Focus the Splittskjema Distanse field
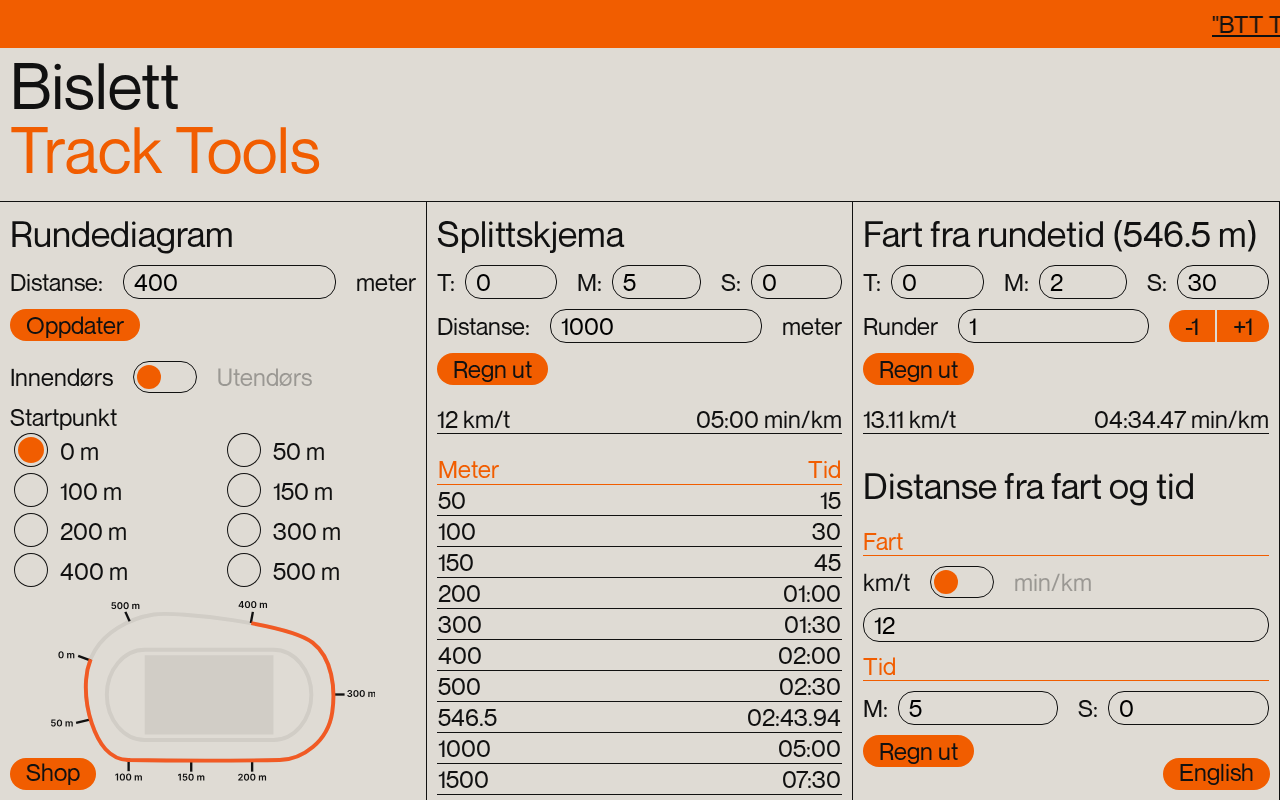 point(656,326)
